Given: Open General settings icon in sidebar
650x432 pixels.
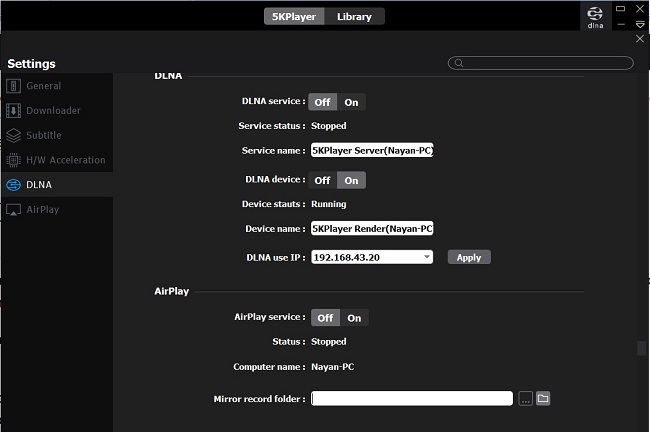Looking at the screenshot, I should tap(13, 86).
